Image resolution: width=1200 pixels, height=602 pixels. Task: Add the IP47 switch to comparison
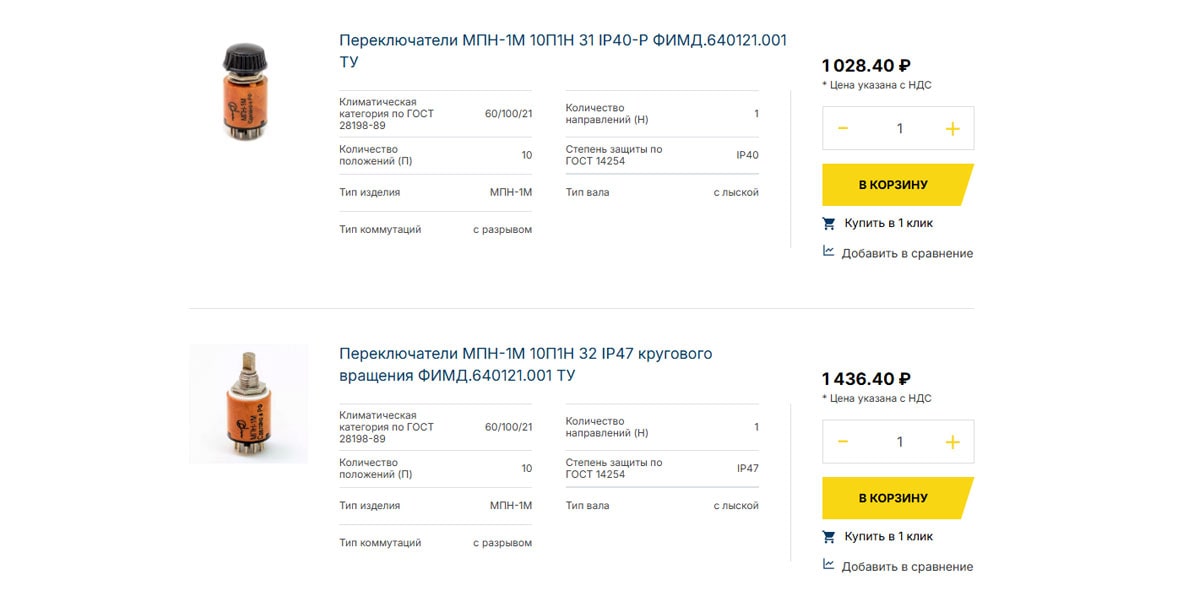coord(907,566)
